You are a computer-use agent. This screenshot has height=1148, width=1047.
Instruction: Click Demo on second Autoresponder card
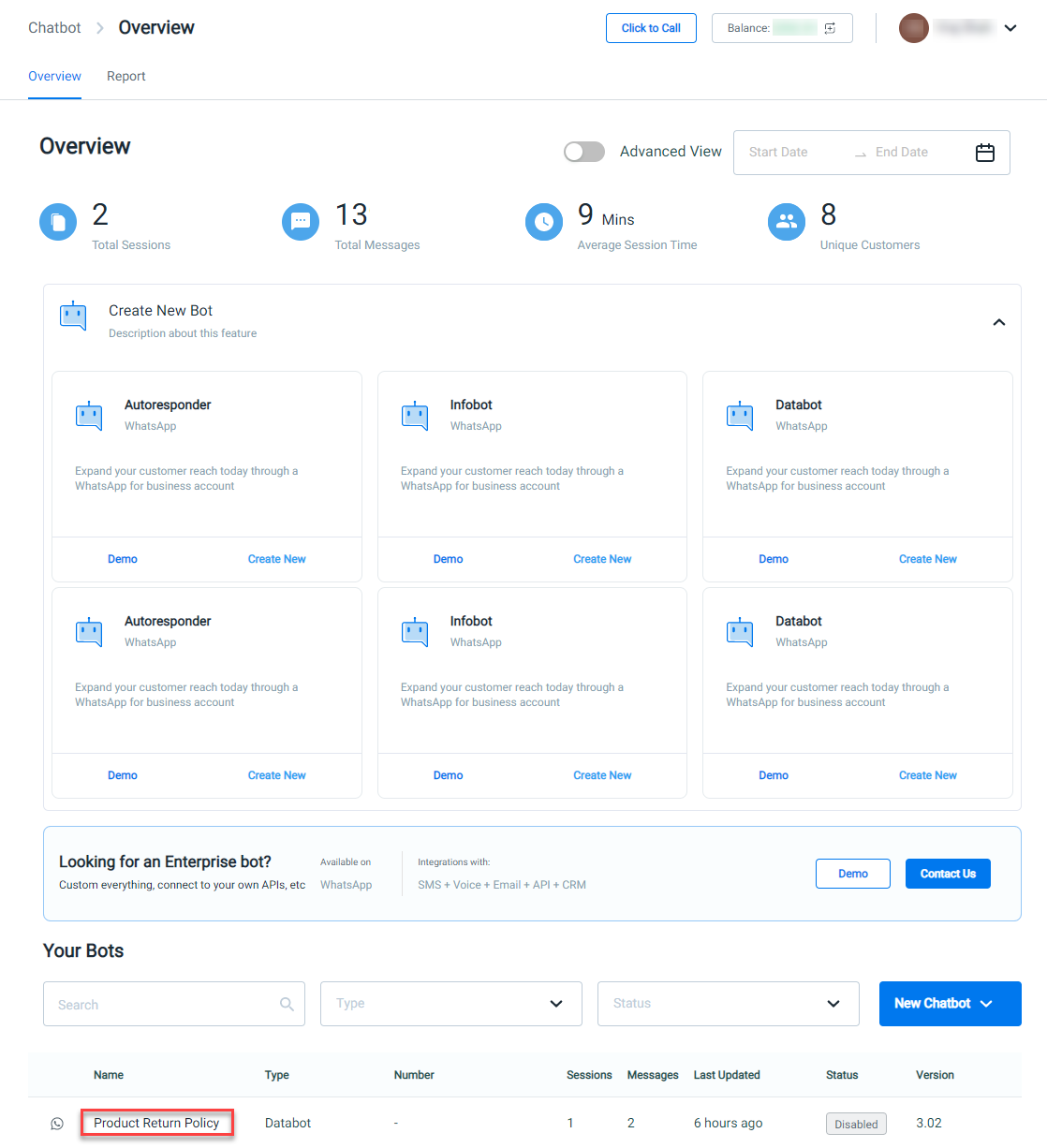(123, 775)
